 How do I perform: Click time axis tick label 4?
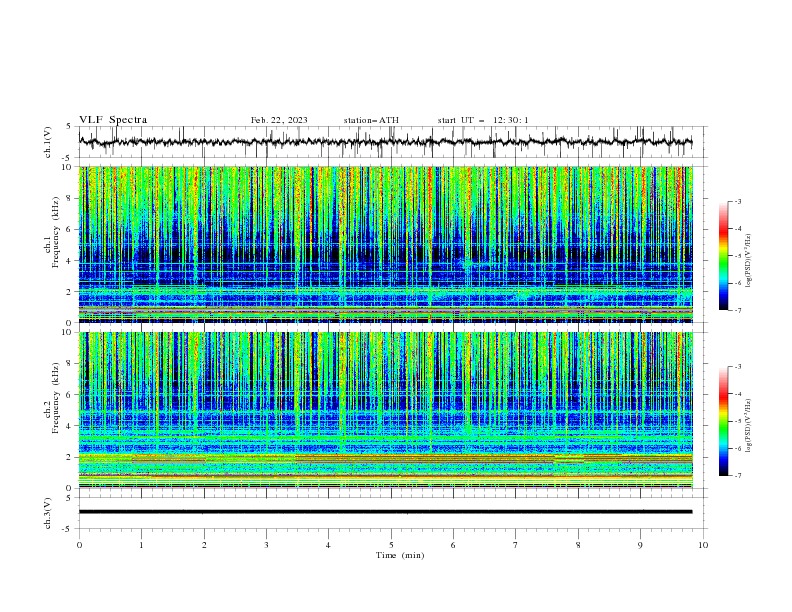click(x=328, y=545)
